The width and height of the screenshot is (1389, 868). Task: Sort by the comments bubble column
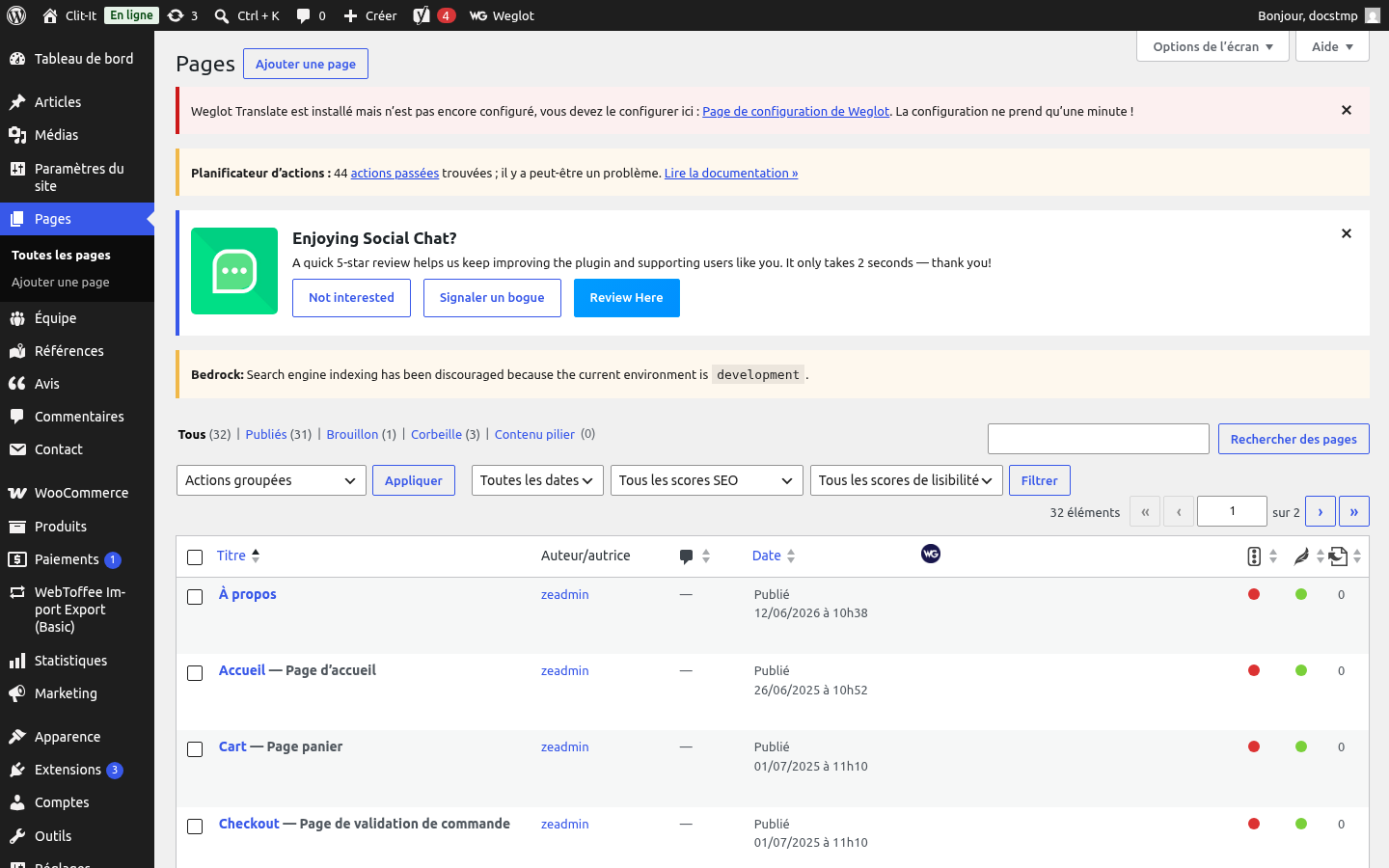click(x=694, y=556)
